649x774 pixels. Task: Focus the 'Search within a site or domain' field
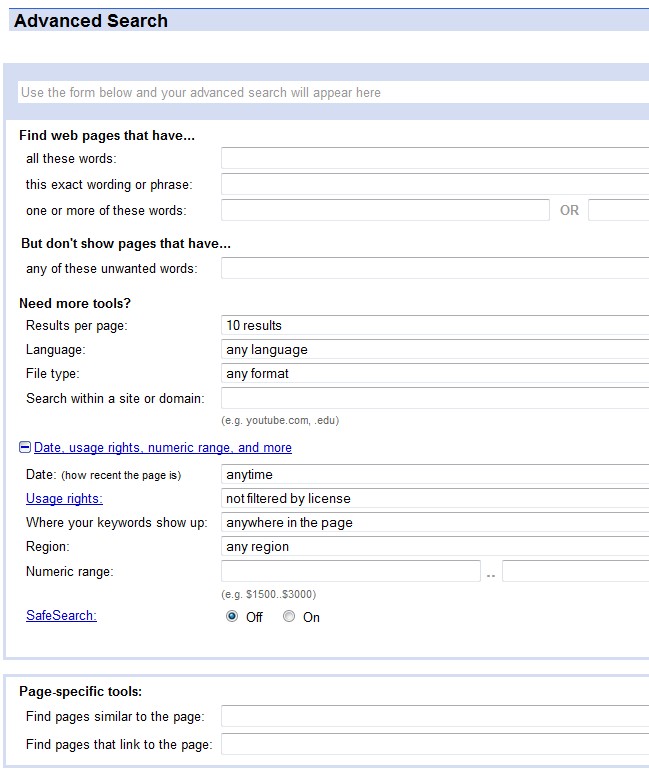[x=435, y=398]
